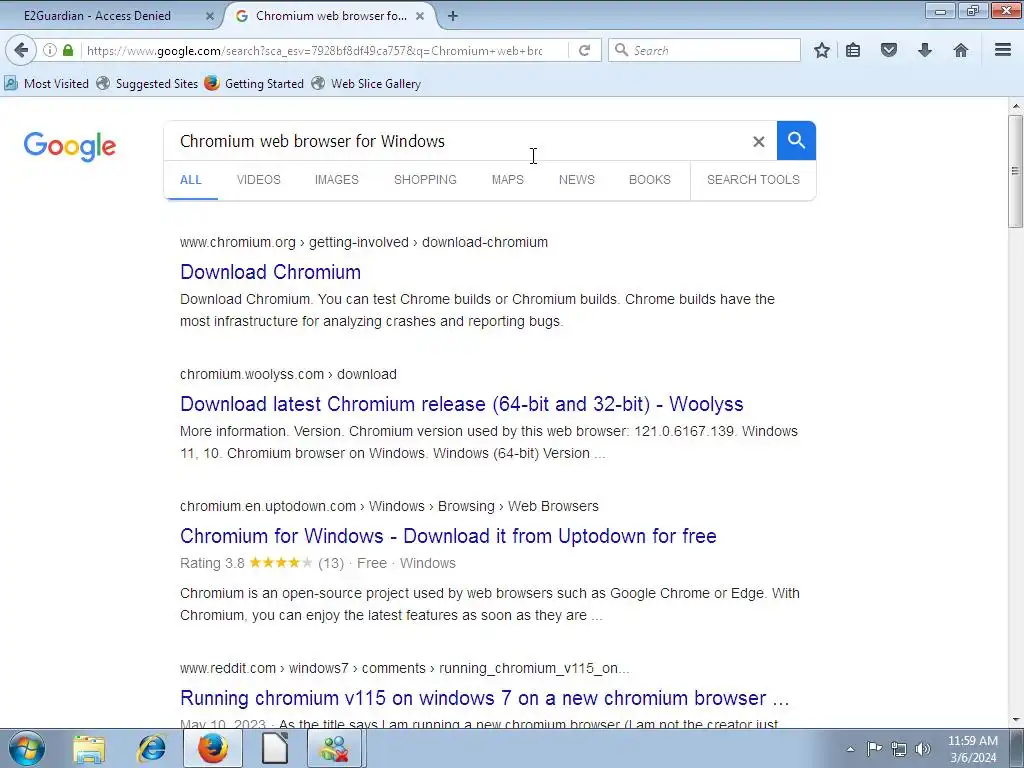The width and height of the screenshot is (1024, 768).
Task: Reload the page with the refresh icon
Action: 584,50
